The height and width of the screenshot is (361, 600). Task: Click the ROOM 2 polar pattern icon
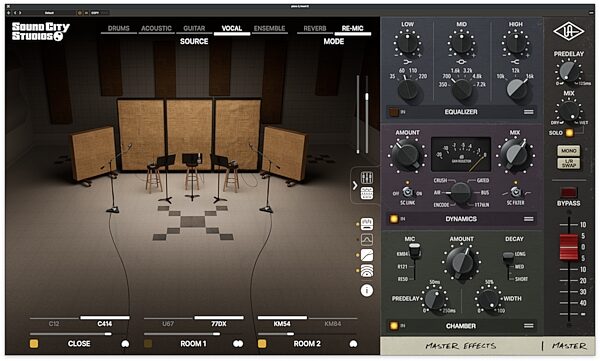pos(353,344)
